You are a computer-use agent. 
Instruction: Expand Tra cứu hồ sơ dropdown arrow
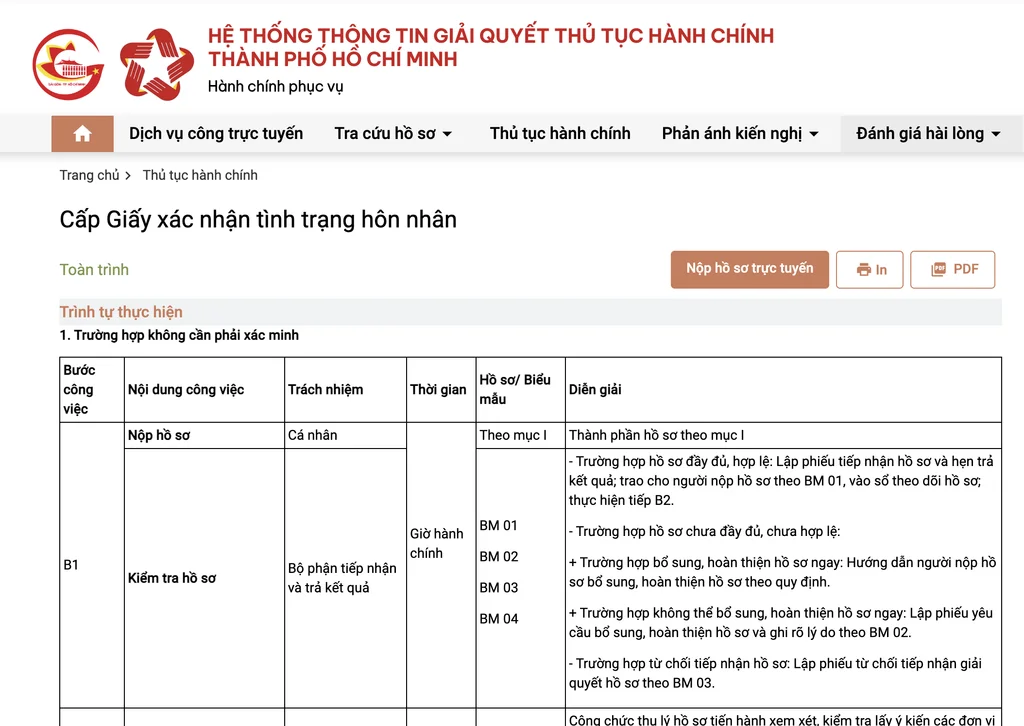447,134
